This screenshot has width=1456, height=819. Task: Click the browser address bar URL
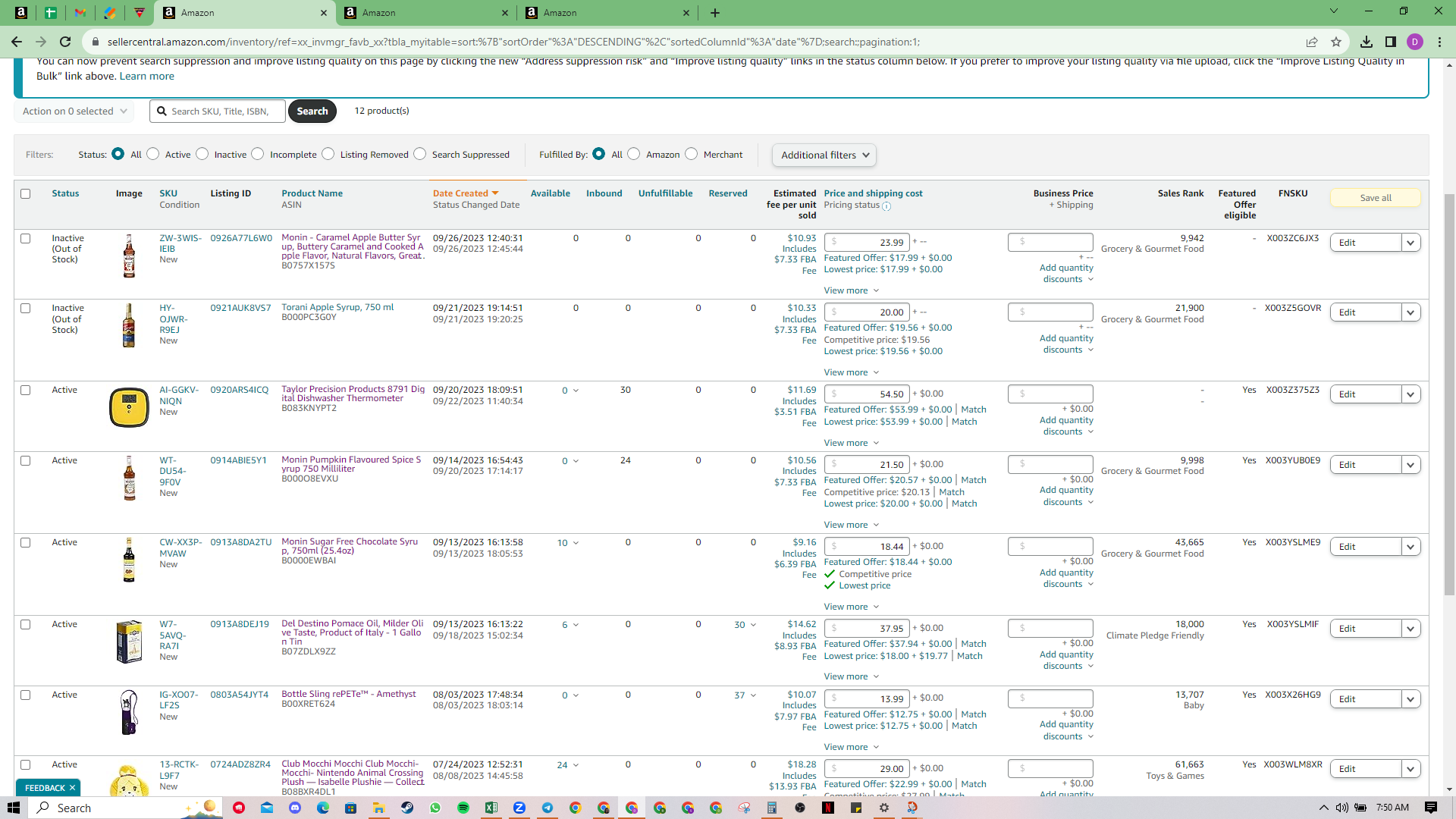pos(513,42)
